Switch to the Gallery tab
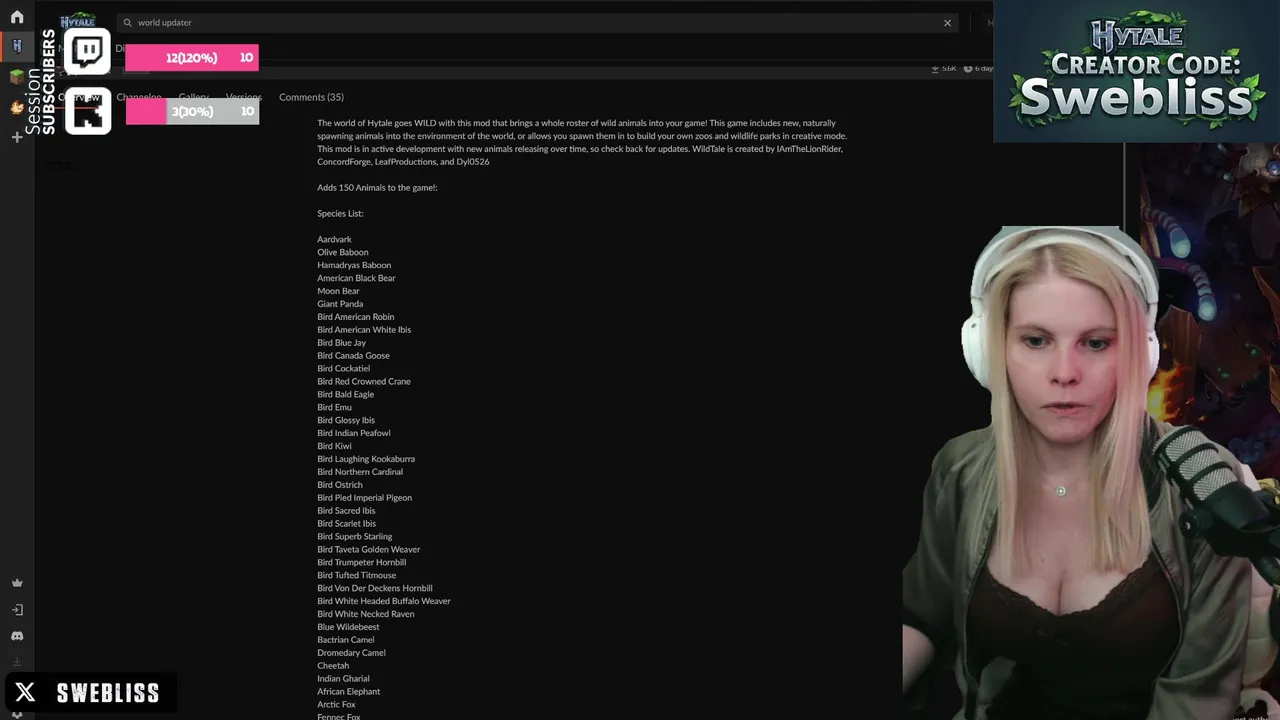 tap(194, 97)
